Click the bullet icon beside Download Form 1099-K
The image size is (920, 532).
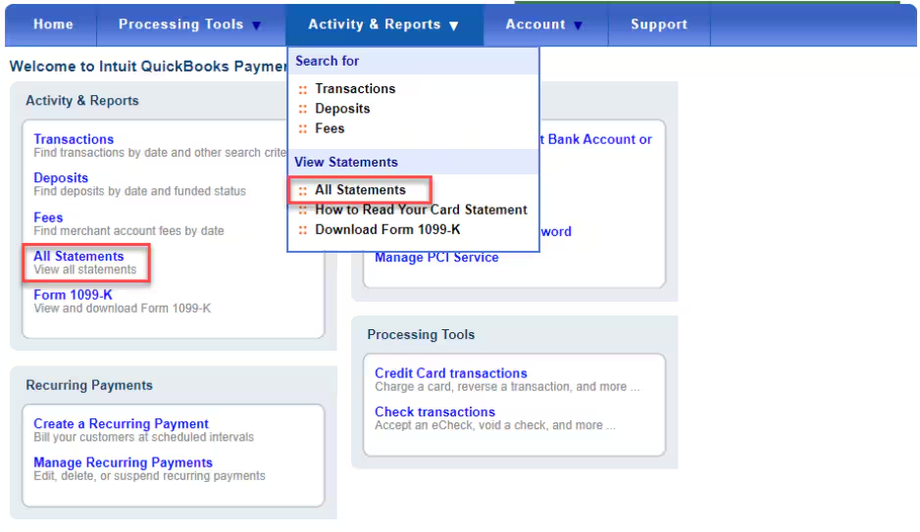[303, 231]
